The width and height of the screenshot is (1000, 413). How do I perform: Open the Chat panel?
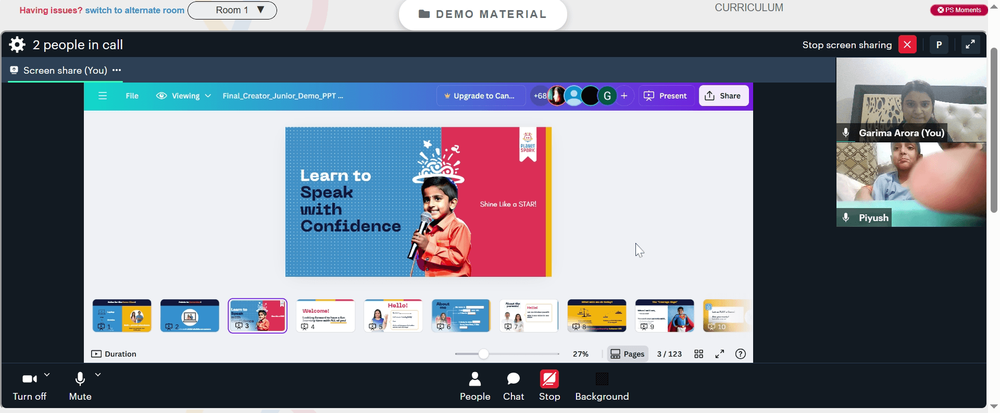click(513, 387)
